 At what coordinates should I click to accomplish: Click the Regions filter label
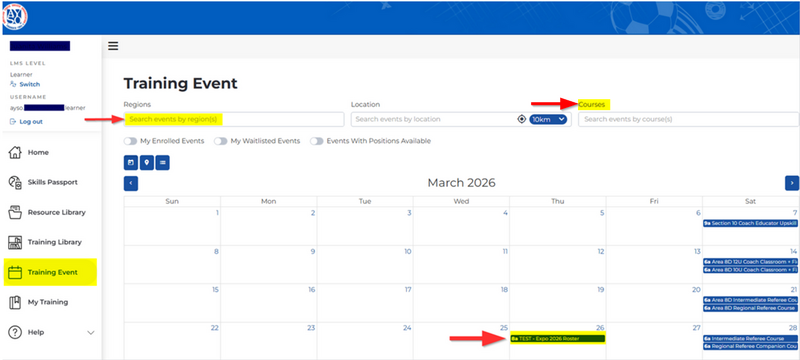click(137, 105)
